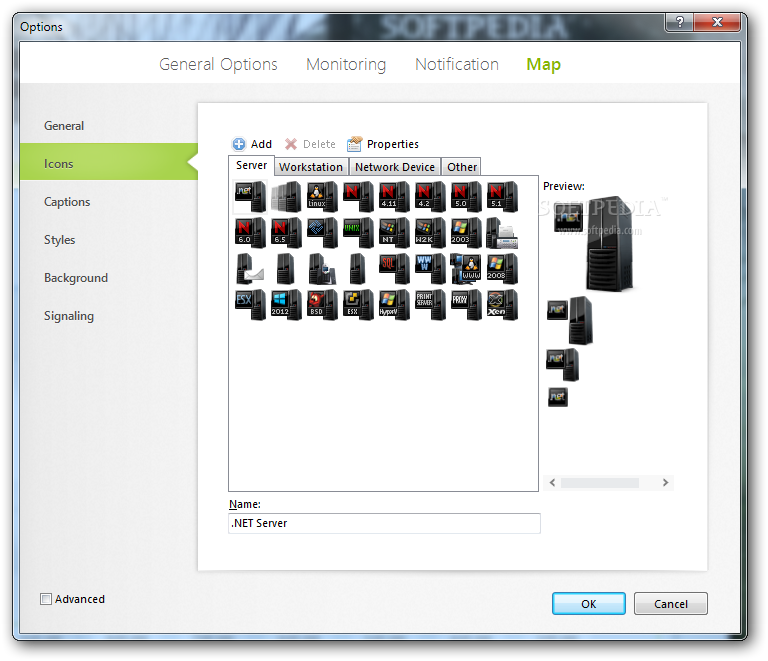Select the NetWare 5.1 server icon
Image resolution: width=768 pixels, height=661 pixels.
pos(502,196)
